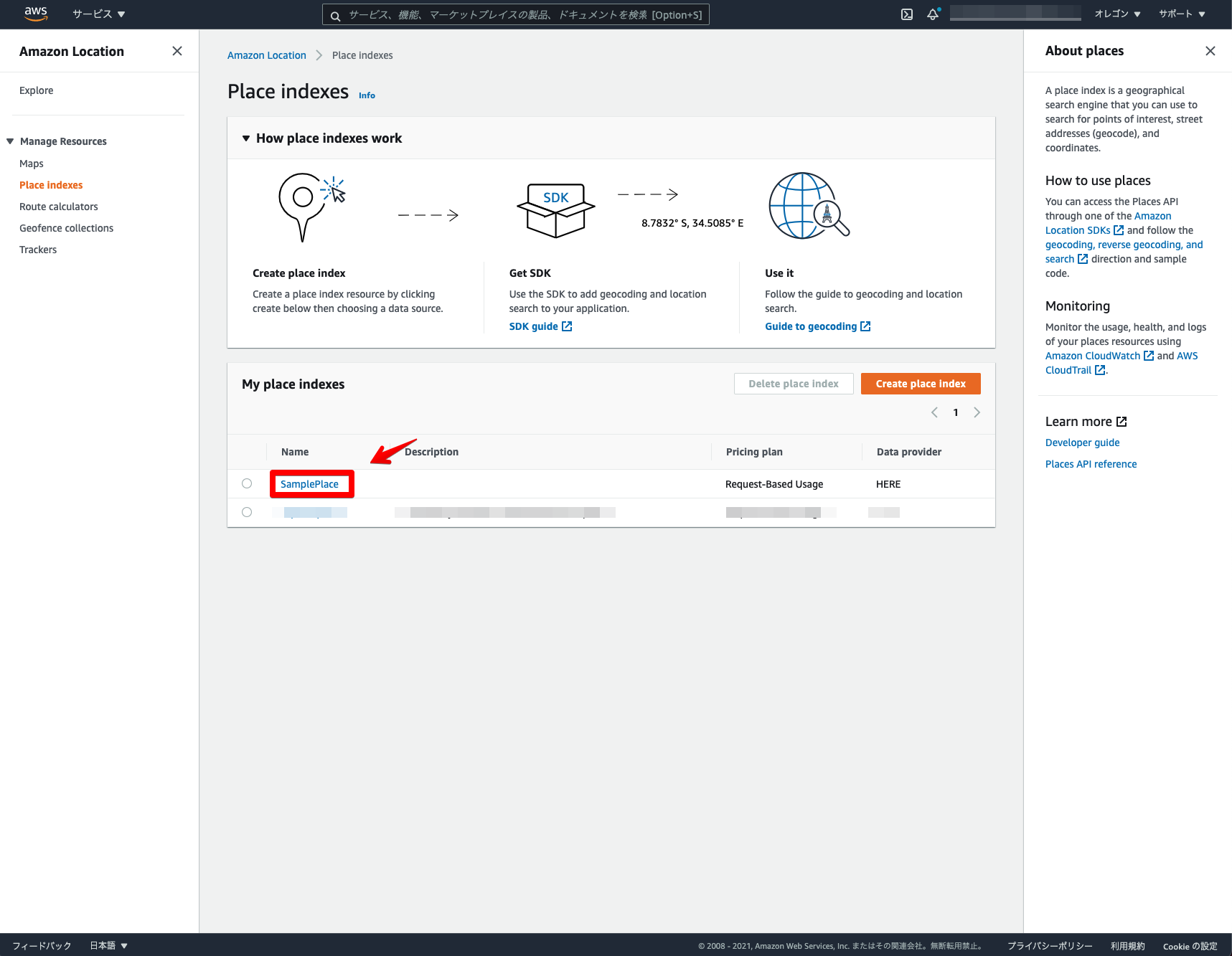Select the SamplePlace radio button
Viewport: 1232px width, 956px height.
pos(247,483)
